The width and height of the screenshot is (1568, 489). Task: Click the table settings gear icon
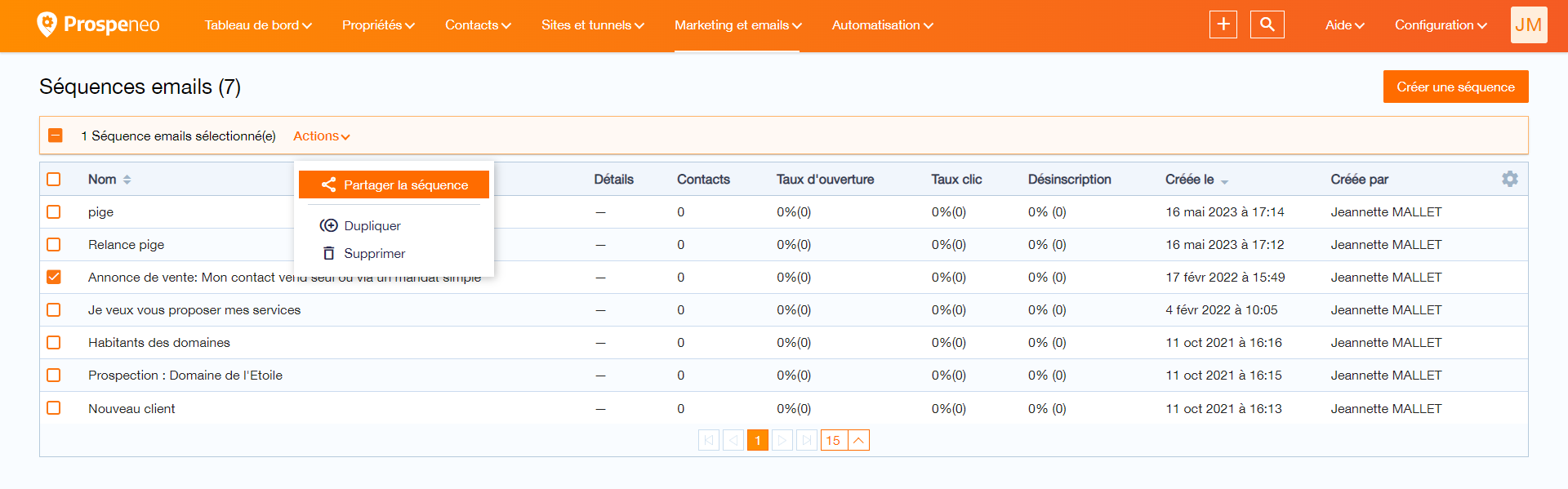point(1510,179)
